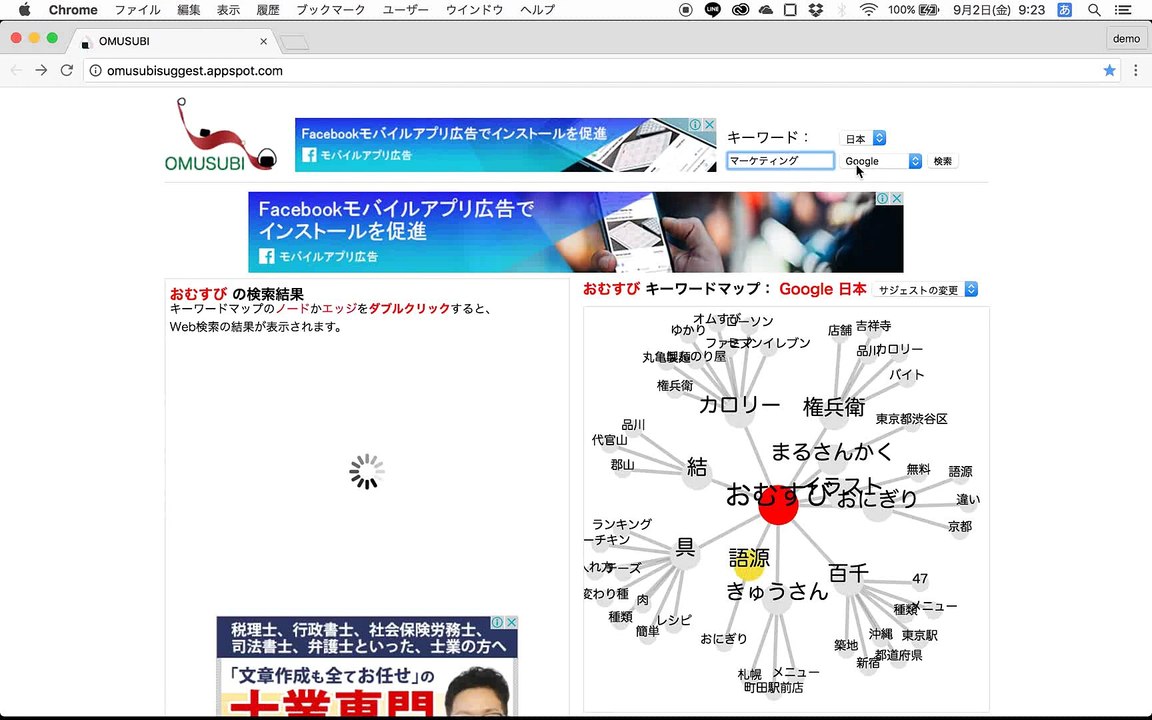1152x720 pixels.
Task: Reload the page with refresh icon
Action: click(x=67, y=71)
